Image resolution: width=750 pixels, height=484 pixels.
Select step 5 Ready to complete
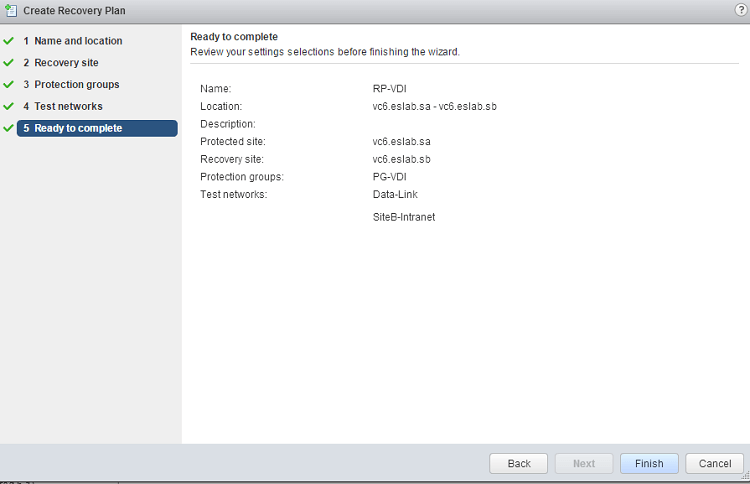click(78, 128)
